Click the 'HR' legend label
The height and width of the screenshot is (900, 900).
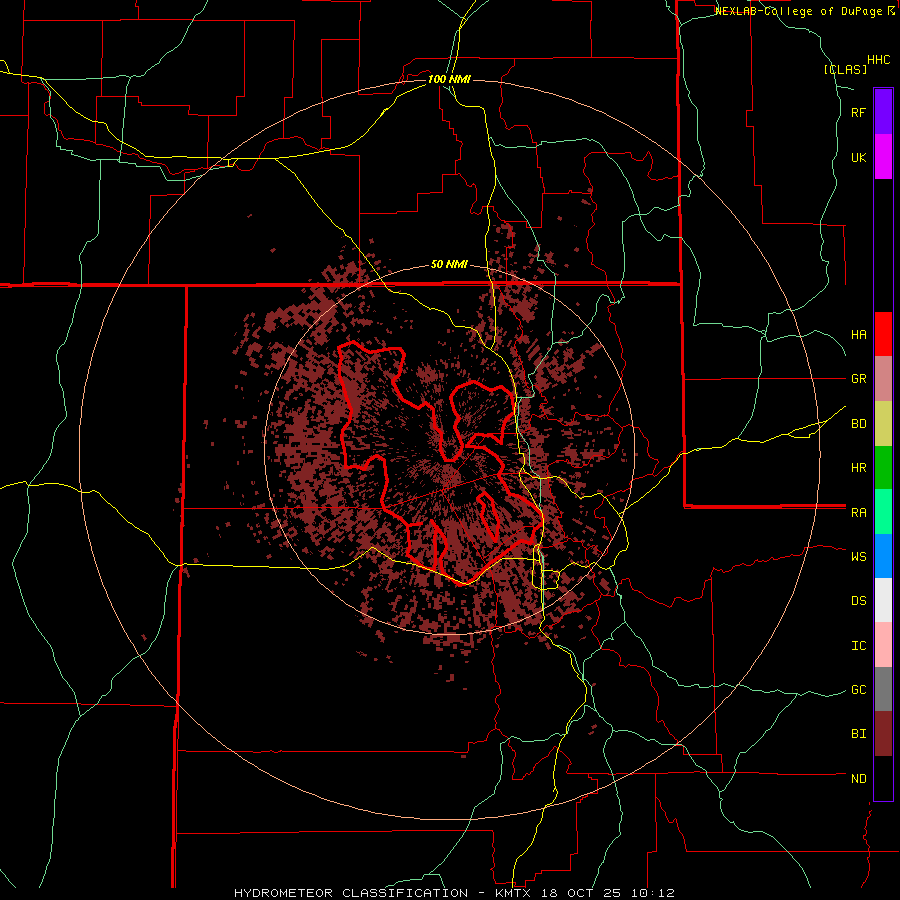click(858, 468)
